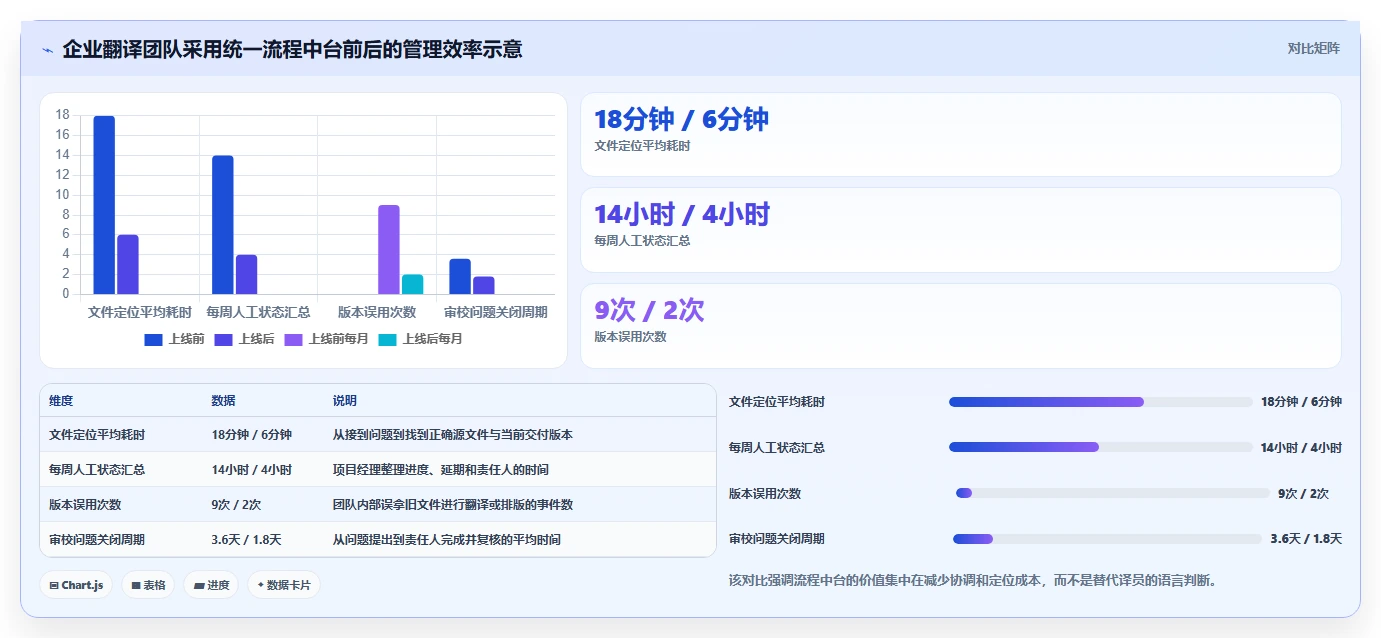The image size is (1381, 638).
Task: Click the 数据 column header
Action: pos(224,401)
